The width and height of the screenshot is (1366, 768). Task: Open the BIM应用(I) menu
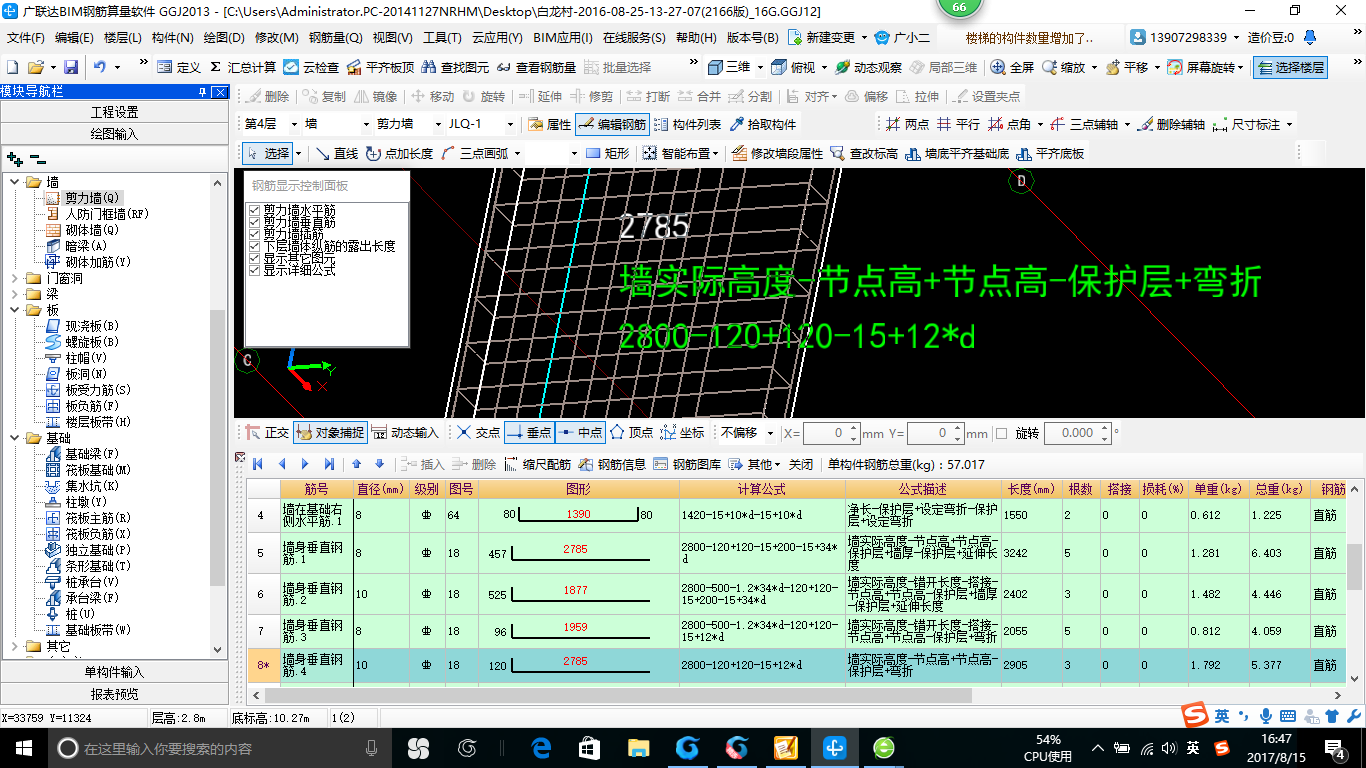(563, 38)
